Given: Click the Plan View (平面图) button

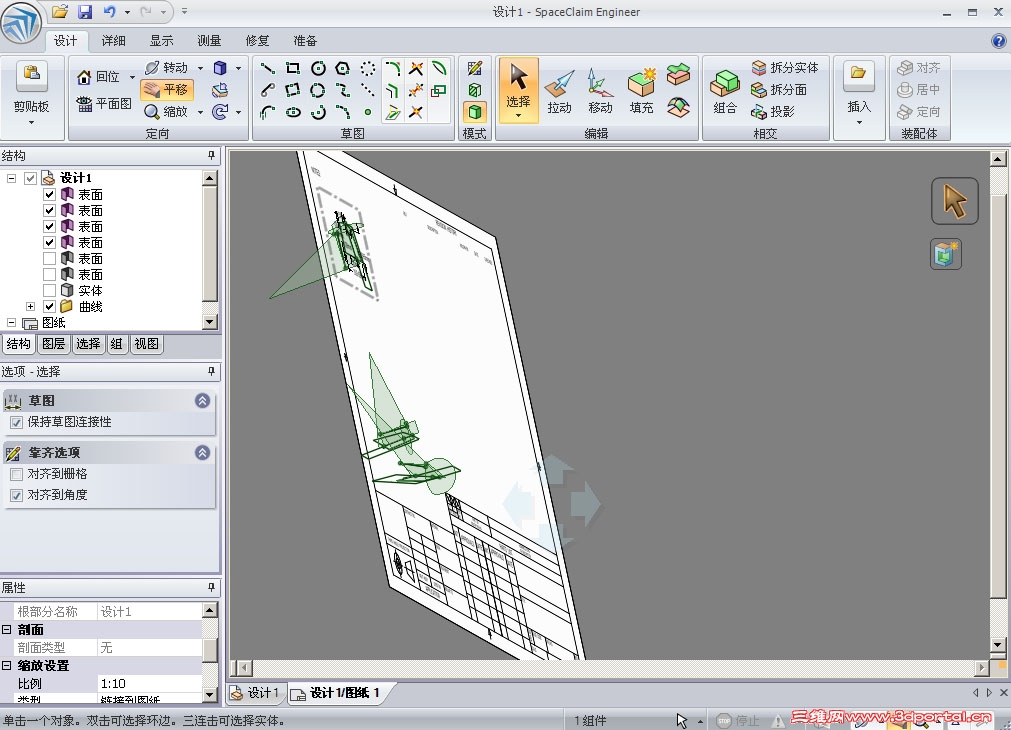Looking at the screenshot, I should (104, 104).
